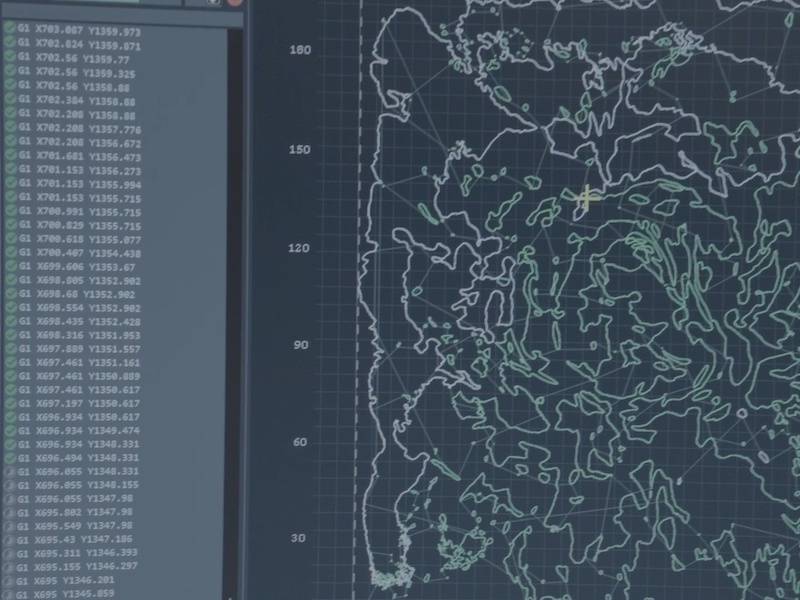Close the G-code panel with red button
Viewport: 800px width, 600px height.
tap(235, 3)
